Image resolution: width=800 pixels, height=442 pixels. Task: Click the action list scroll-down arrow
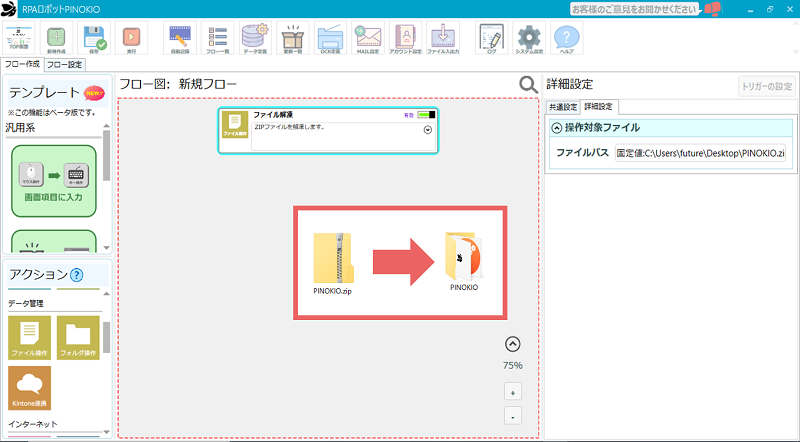pyautogui.click(x=106, y=432)
